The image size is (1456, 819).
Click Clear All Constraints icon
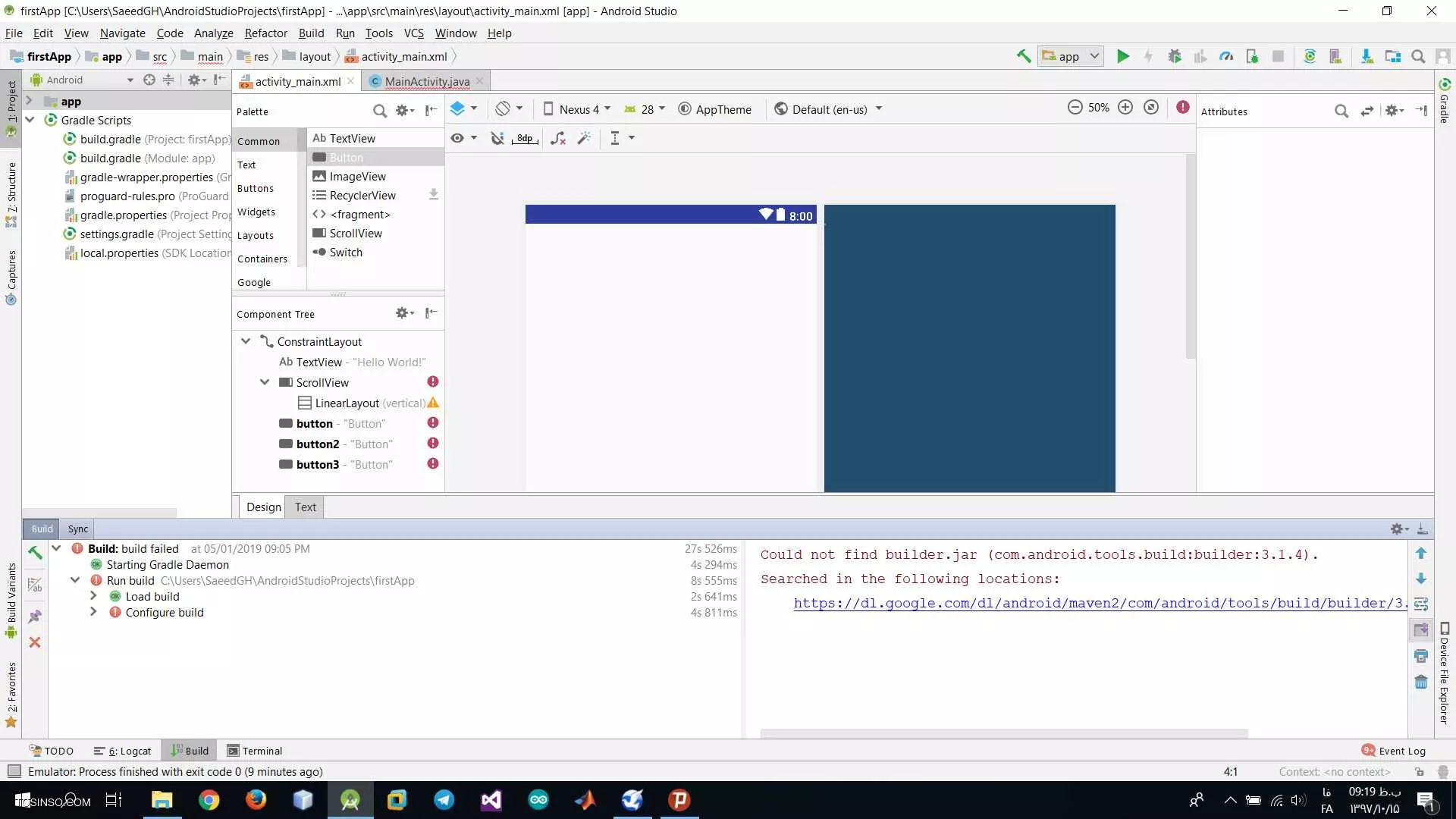(558, 138)
